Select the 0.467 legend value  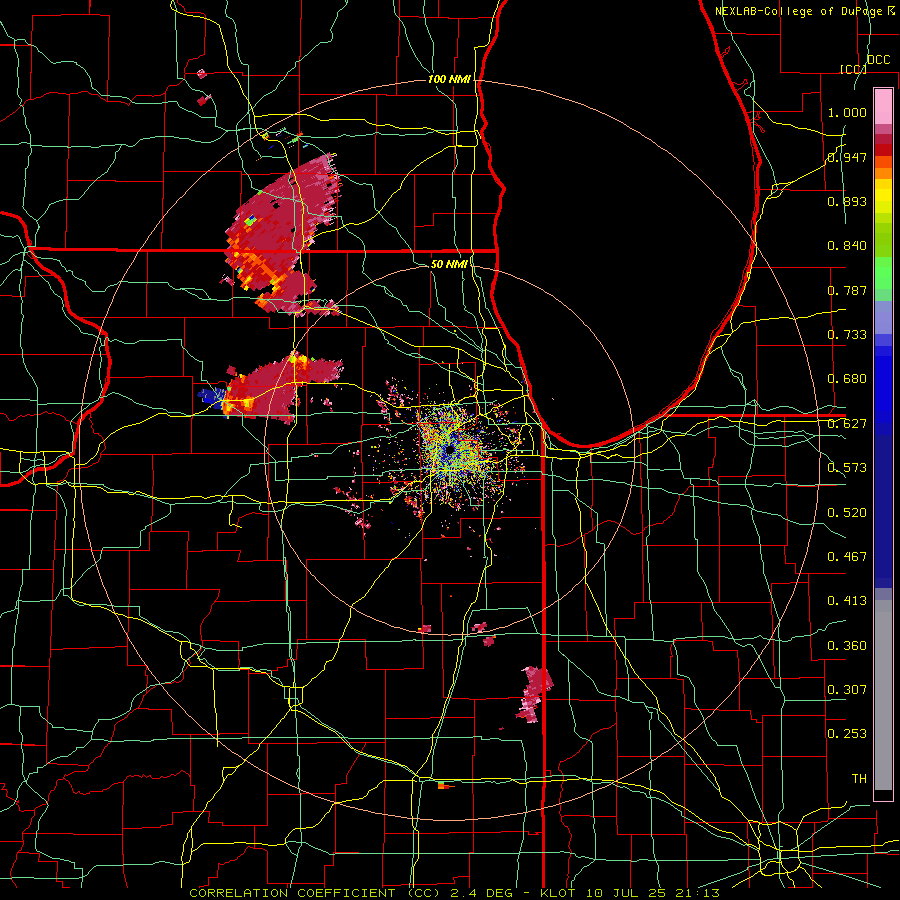coord(847,557)
